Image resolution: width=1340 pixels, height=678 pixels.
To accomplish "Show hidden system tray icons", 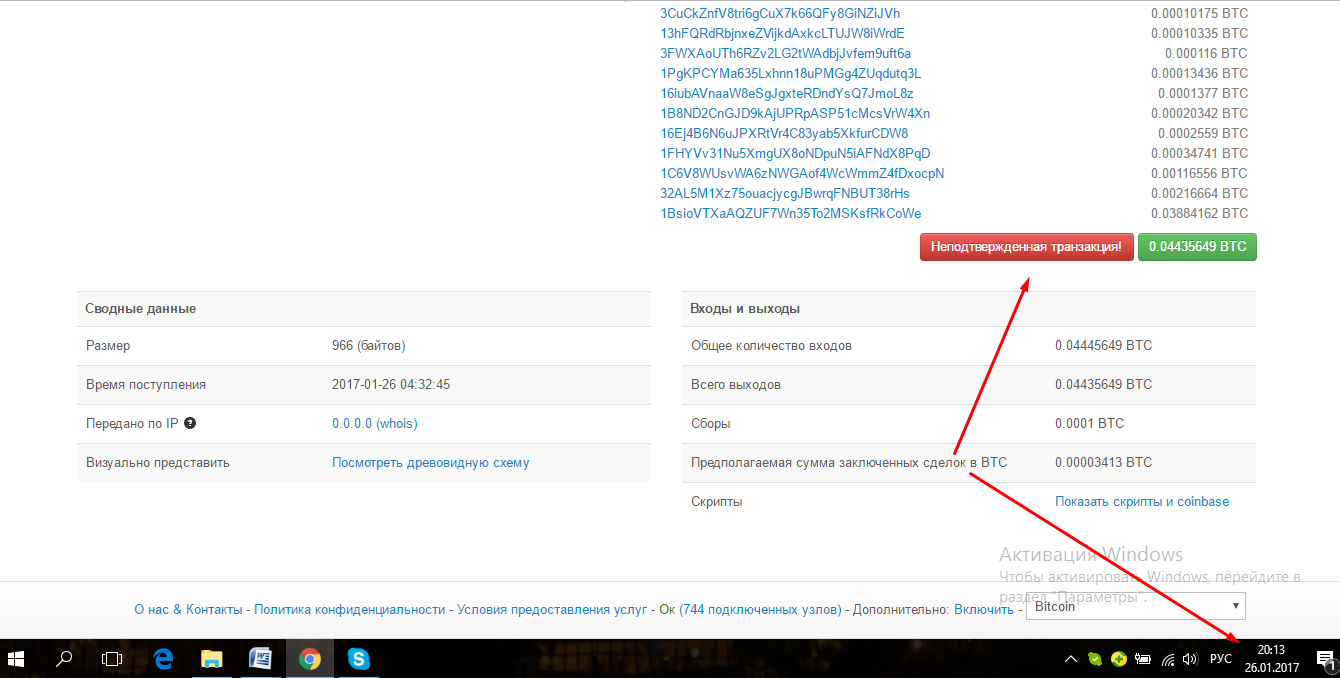I will click(1070, 659).
